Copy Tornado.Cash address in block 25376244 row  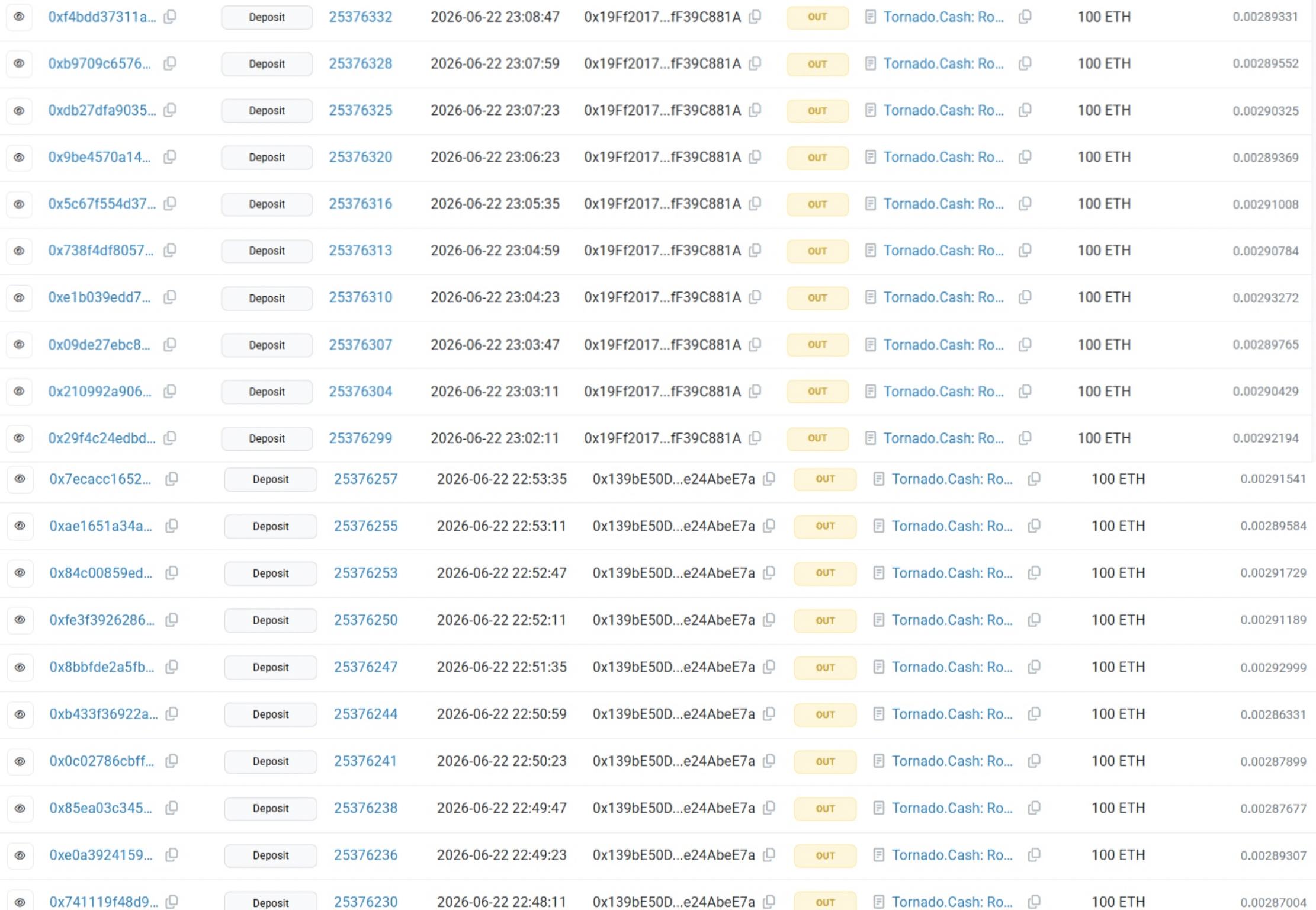(x=1035, y=714)
